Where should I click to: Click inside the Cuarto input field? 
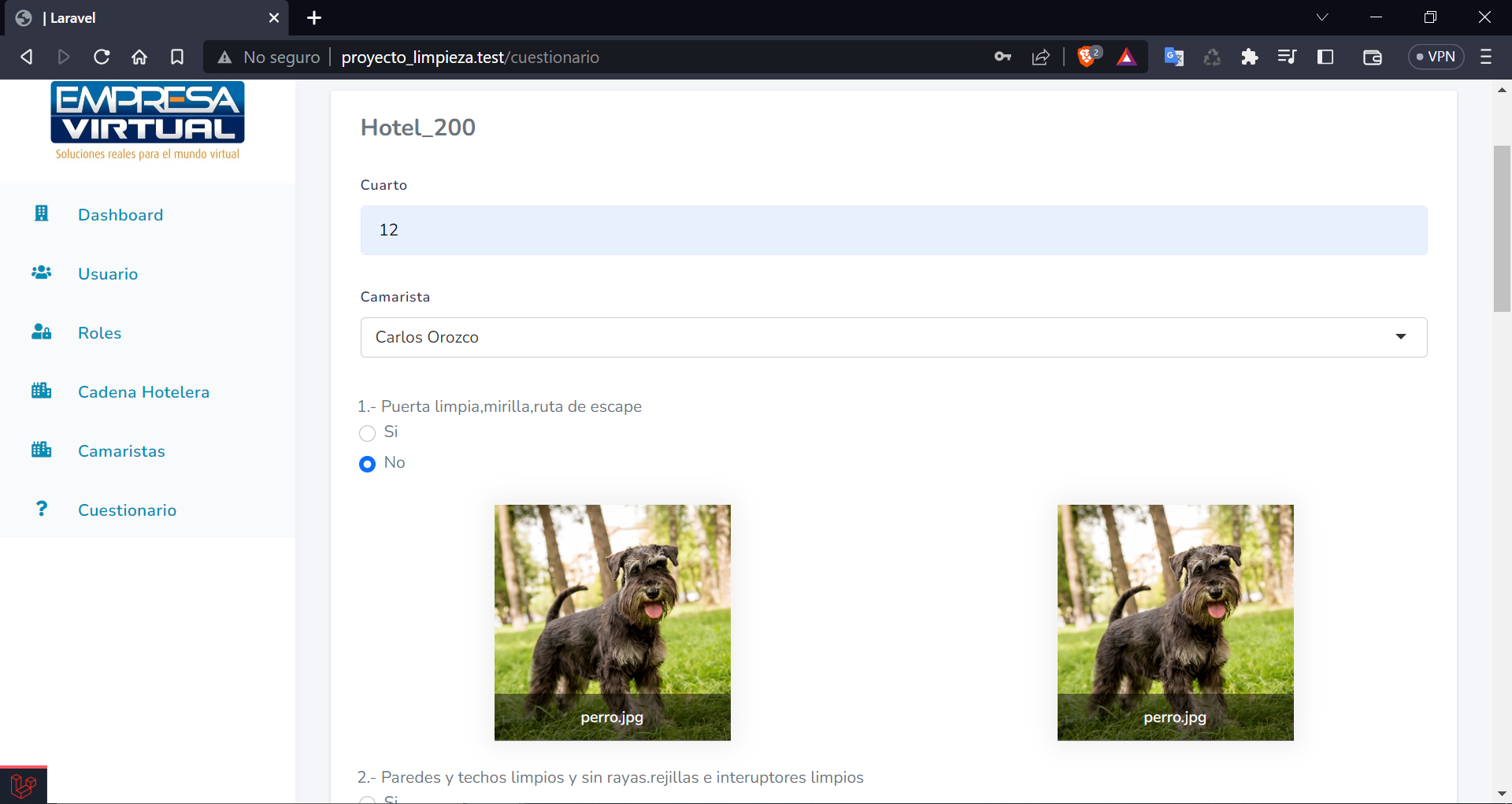coord(893,230)
